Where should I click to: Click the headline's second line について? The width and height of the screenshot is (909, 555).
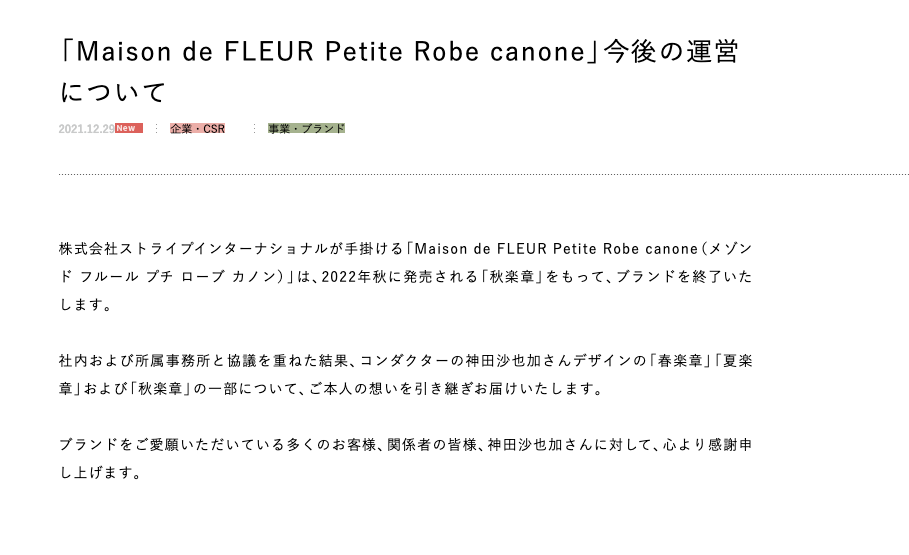[113, 92]
